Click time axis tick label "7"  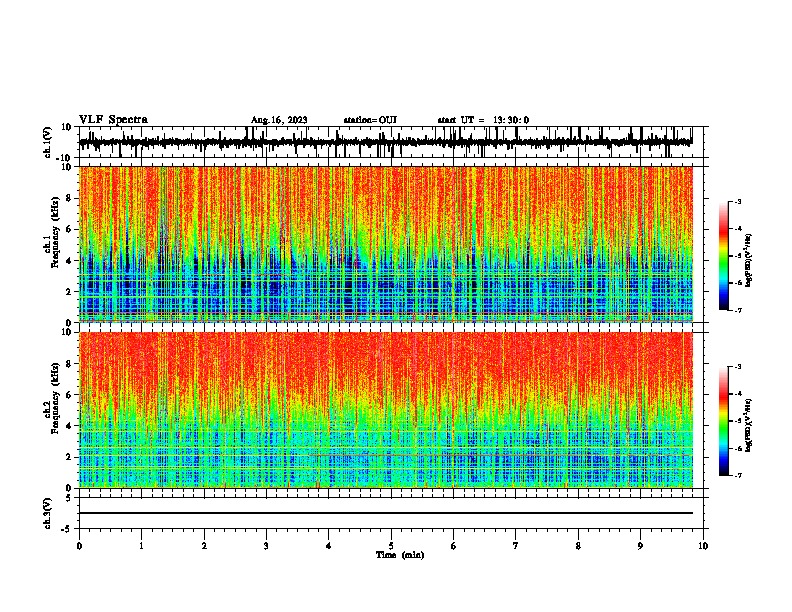click(x=516, y=546)
